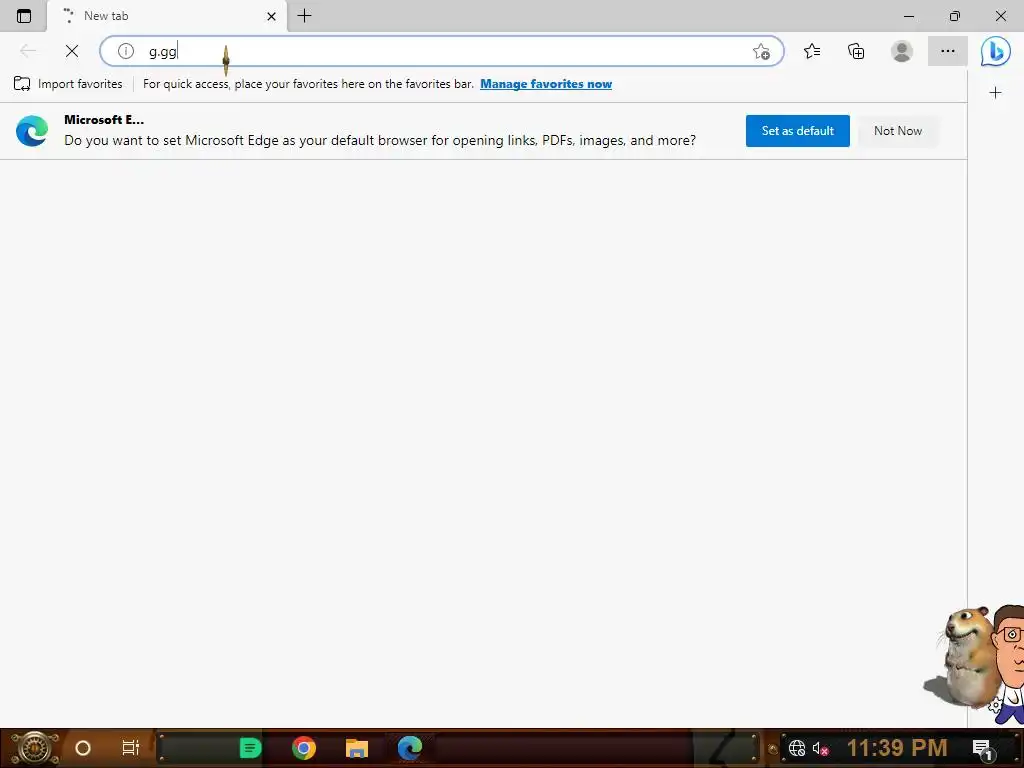The image size is (1024, 768).
Task: Open muted volume tray icon
Action: tap(820, 748)
